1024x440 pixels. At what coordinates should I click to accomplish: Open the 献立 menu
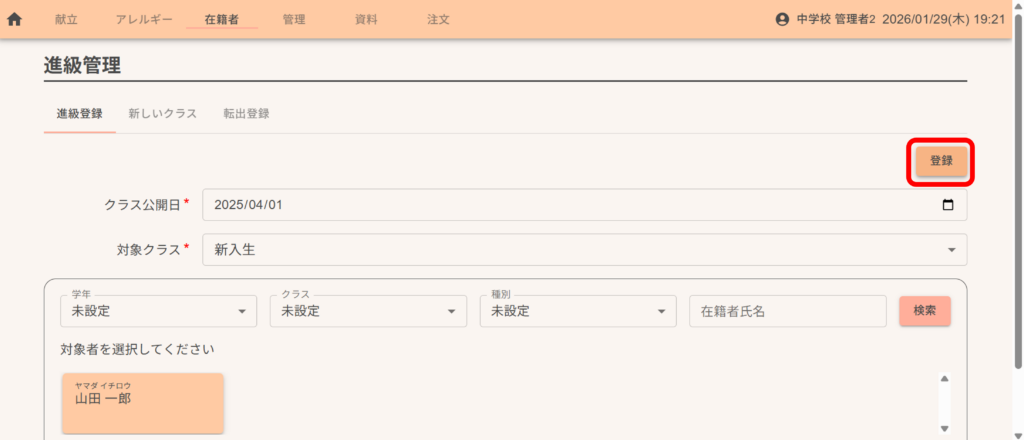(x=66, y=19)
